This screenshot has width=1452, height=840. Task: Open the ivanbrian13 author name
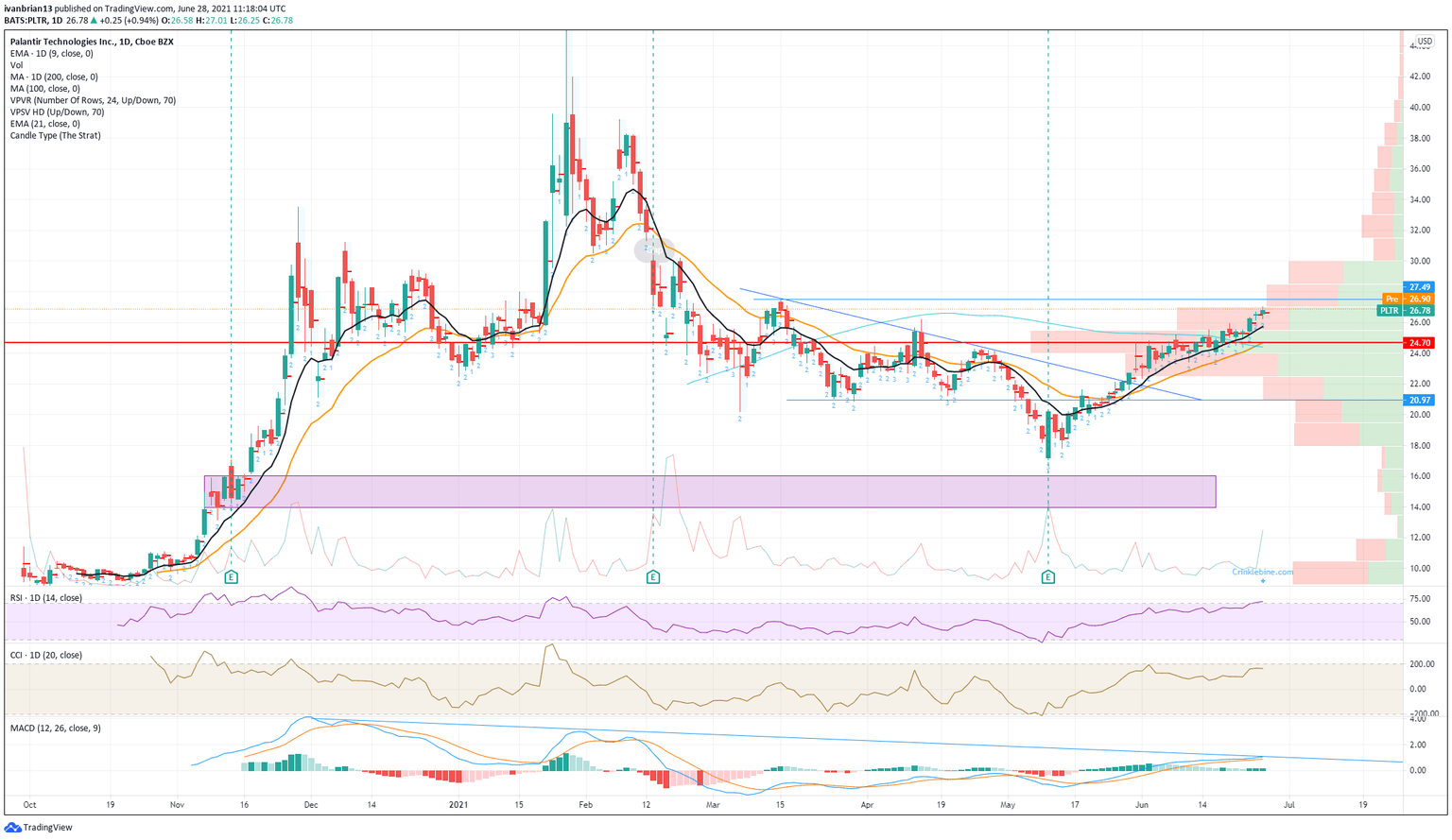27,9
